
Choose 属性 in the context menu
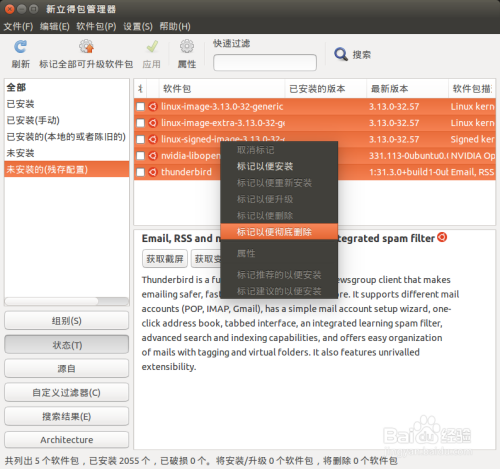(279, 253)
